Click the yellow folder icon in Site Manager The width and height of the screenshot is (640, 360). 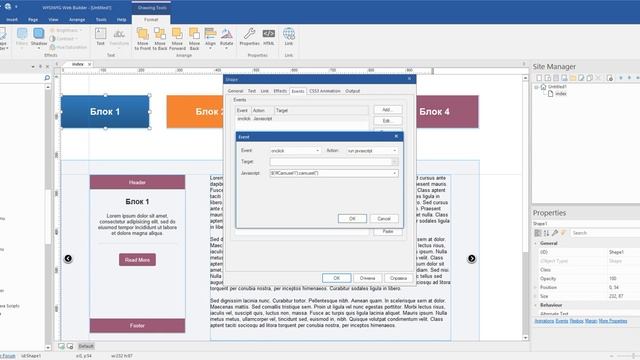point(573,78)
